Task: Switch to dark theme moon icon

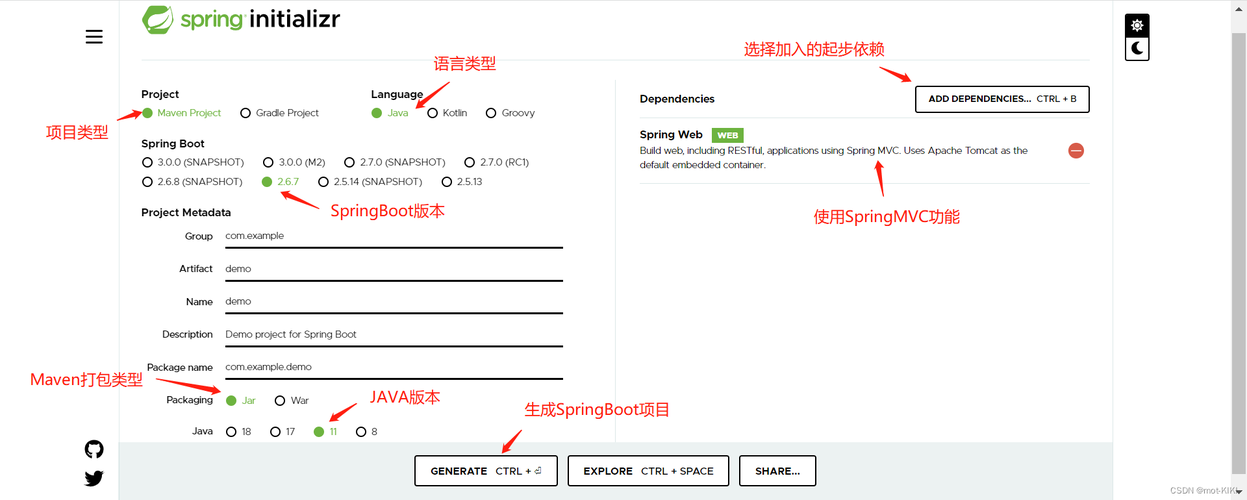Action: click(1137, 48)
